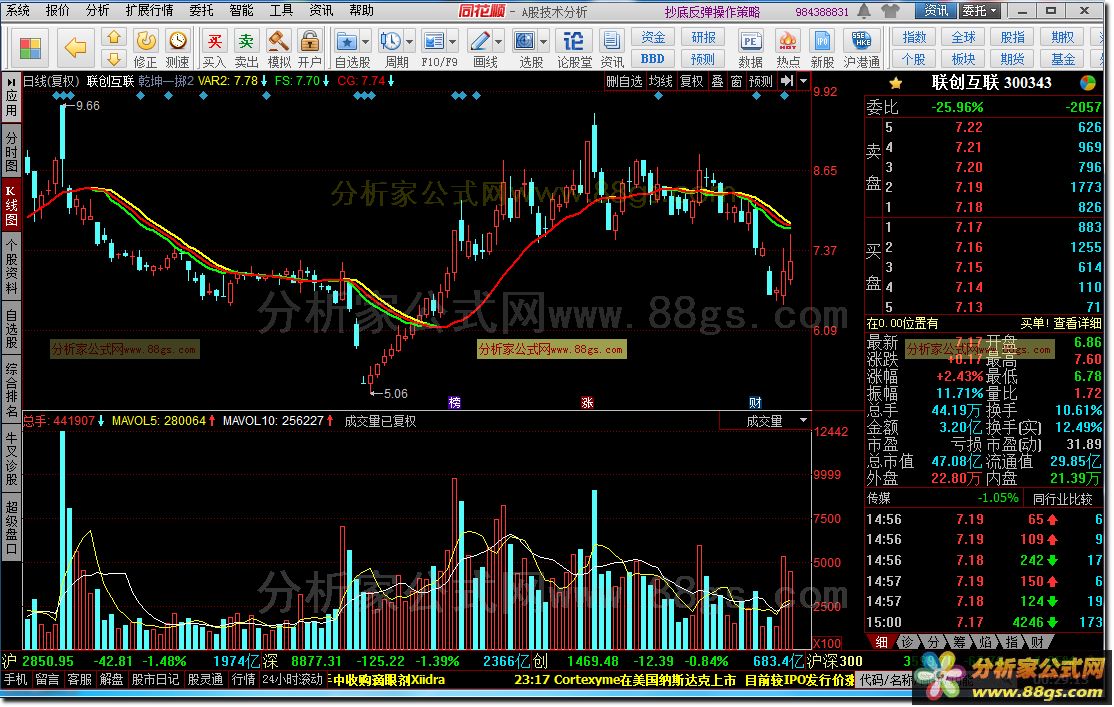Expand the 选股 dropdown arrow
The image size is (1114, 707).
(x=544, y=41)
